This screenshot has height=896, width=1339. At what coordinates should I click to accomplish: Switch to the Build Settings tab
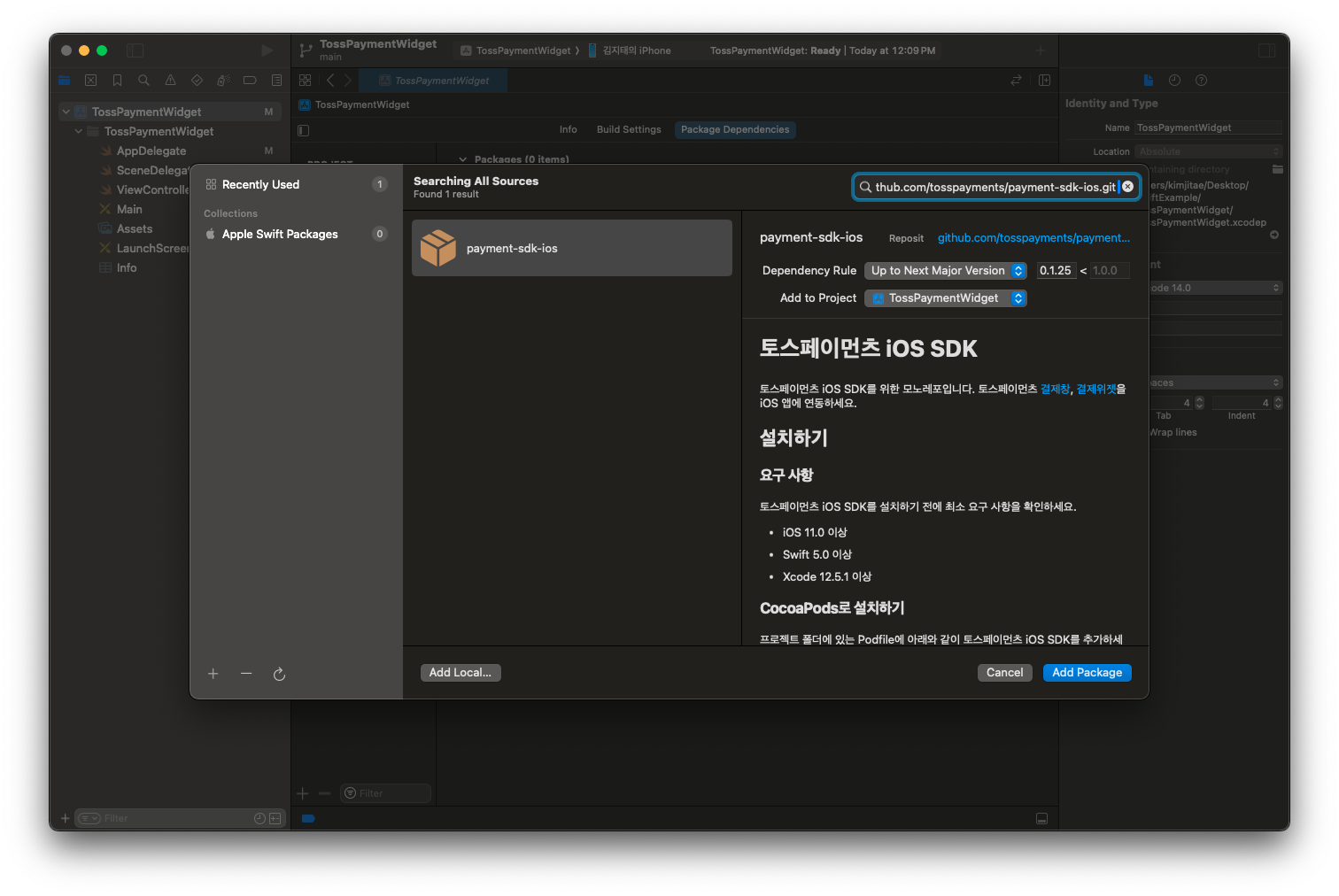point(629,129)
